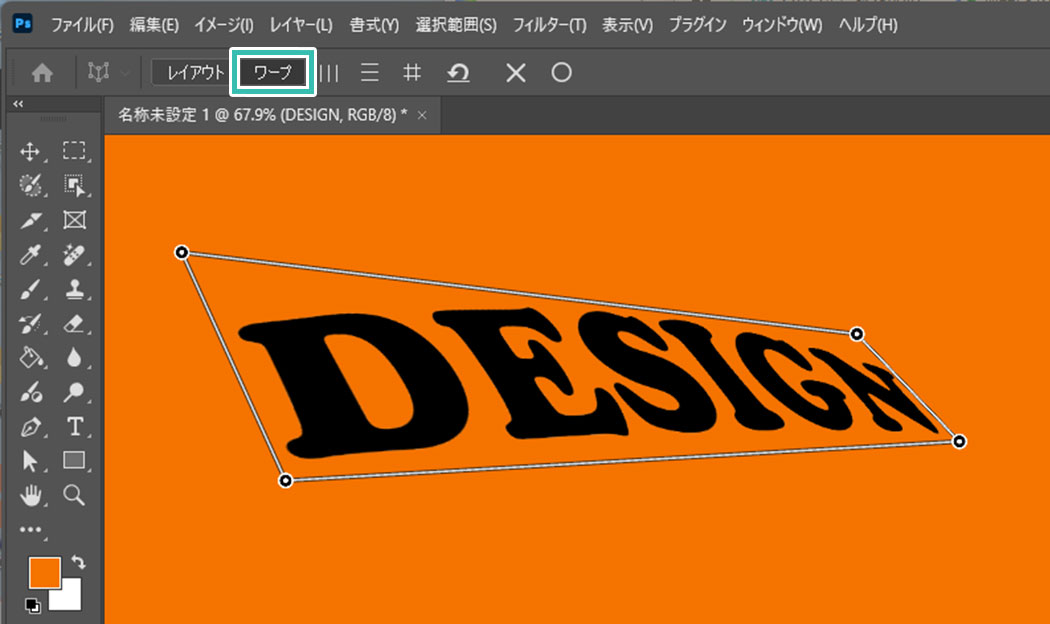Select the Move tool
This screenshot has height=624, width=1050.
point(30,151)
